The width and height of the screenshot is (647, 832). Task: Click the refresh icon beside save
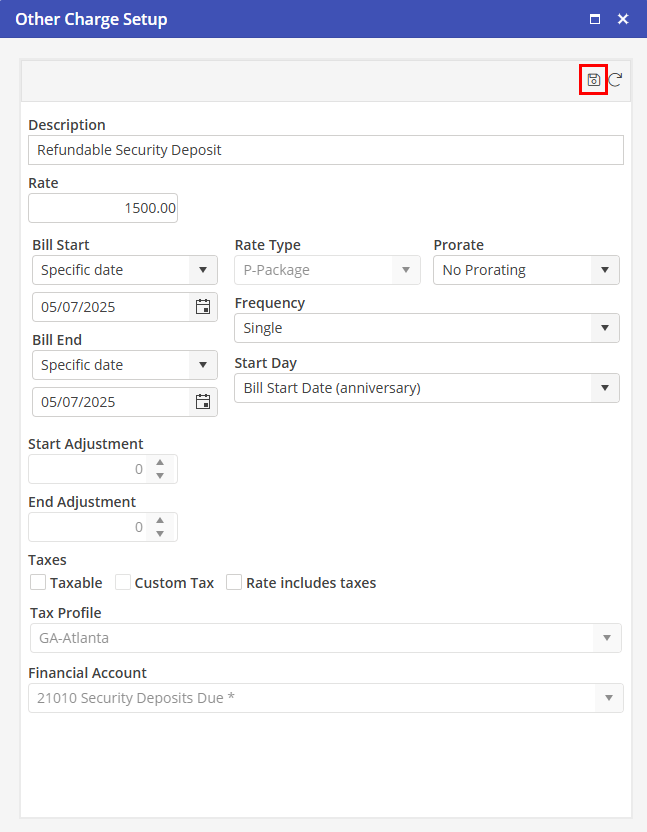tap(616, 80)
